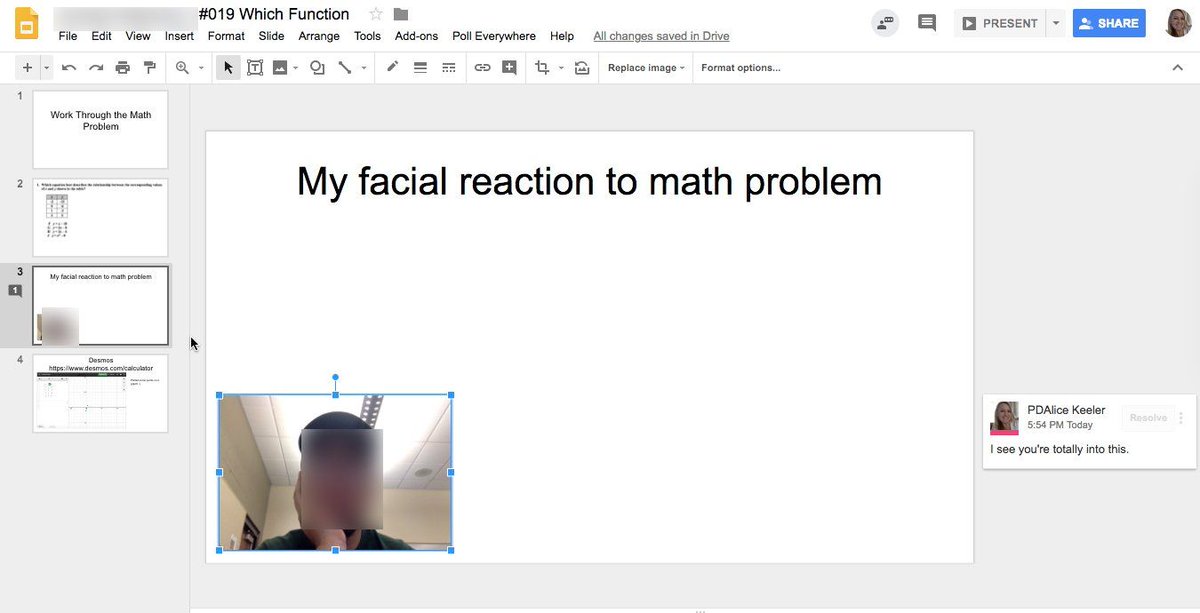Insert a link on the image
Viewport: 1200px width, 613px height.
(482, 67)
